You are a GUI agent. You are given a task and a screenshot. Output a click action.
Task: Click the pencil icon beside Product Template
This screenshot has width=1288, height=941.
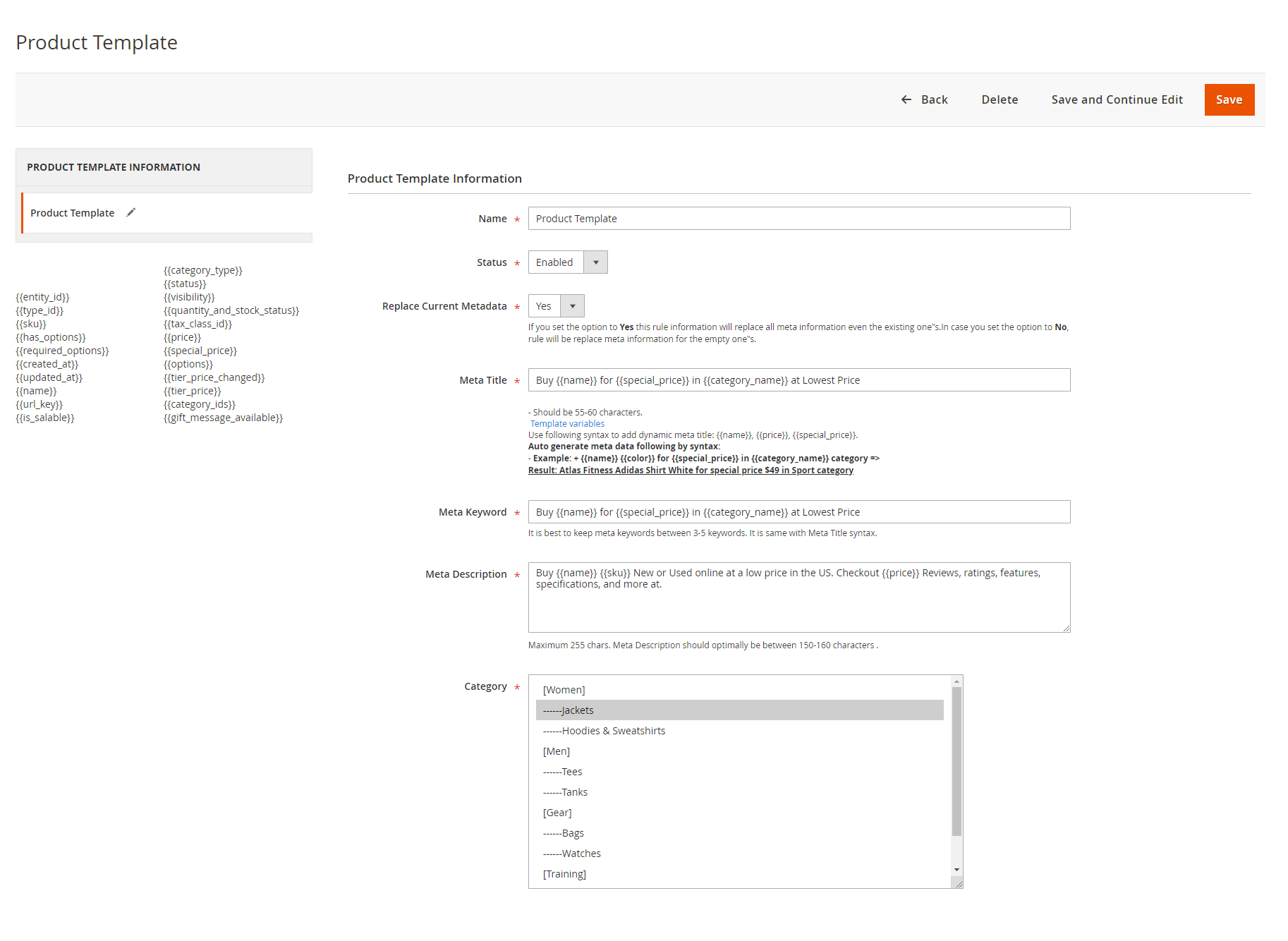[x=130, y=212]
